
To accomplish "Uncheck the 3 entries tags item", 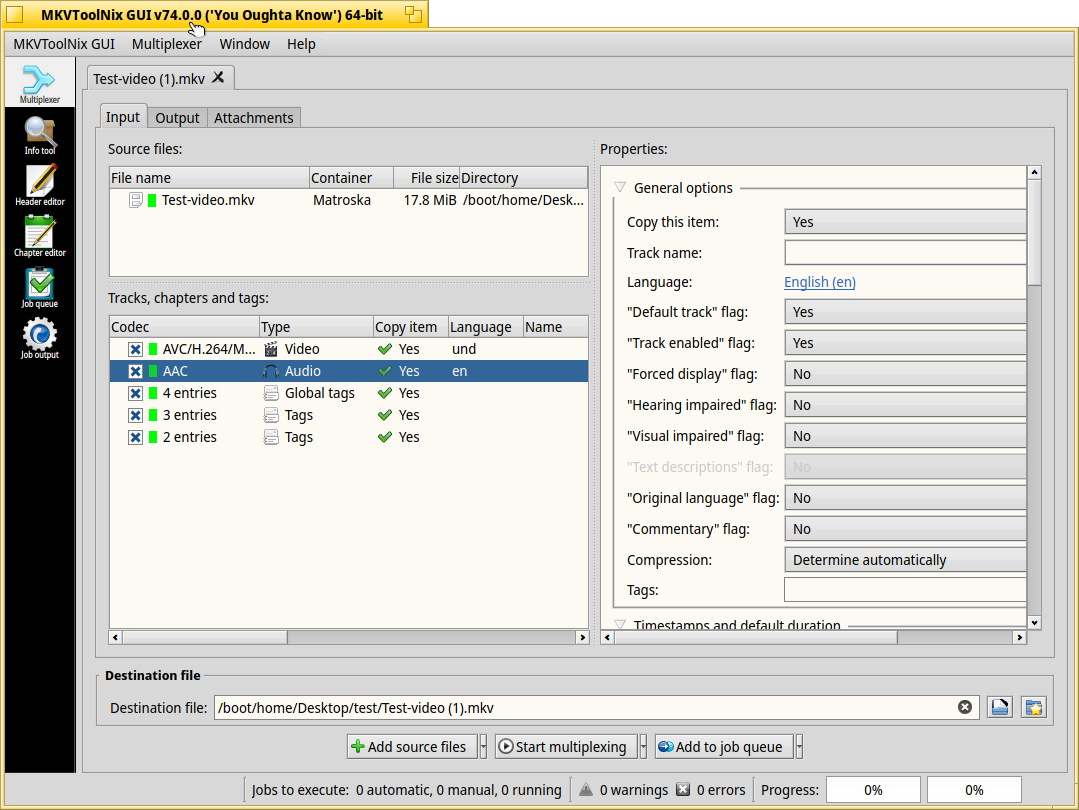I will pos(135,415).
